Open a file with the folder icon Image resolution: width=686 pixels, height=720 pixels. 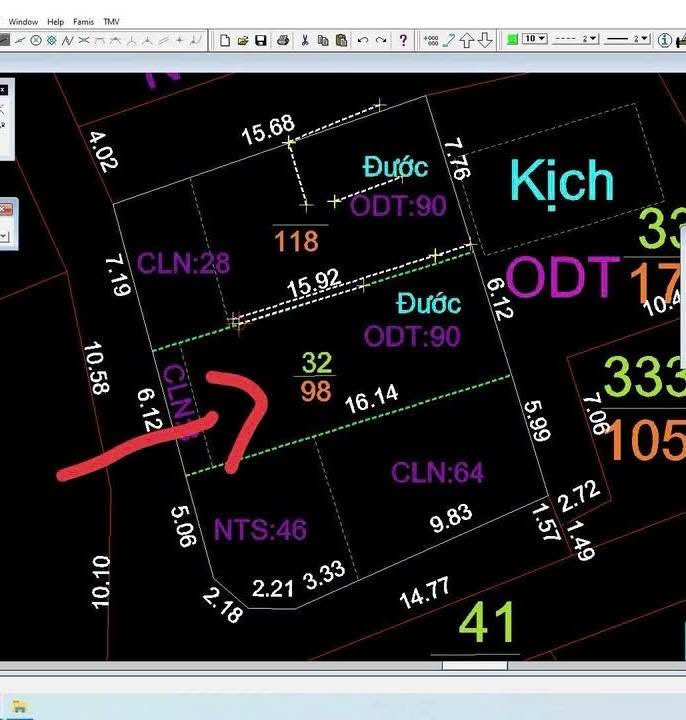[x=243, y=40]
